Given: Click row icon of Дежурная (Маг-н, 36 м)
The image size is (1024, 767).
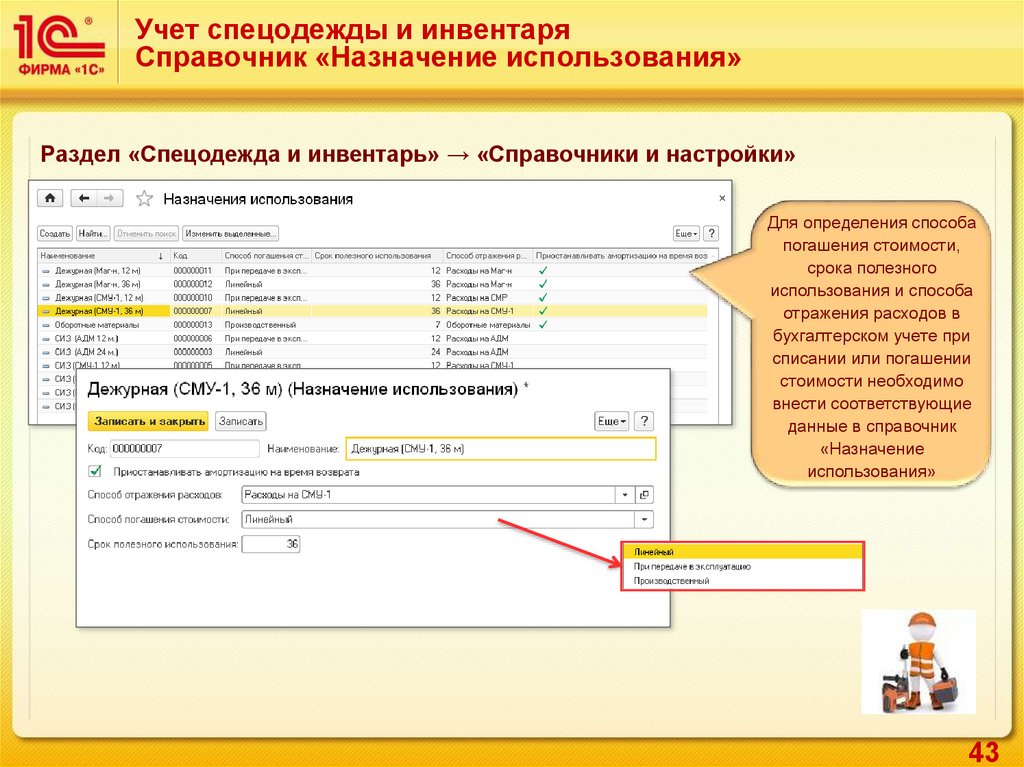Looking at the screenshot, I should click(x=46, y=284).
